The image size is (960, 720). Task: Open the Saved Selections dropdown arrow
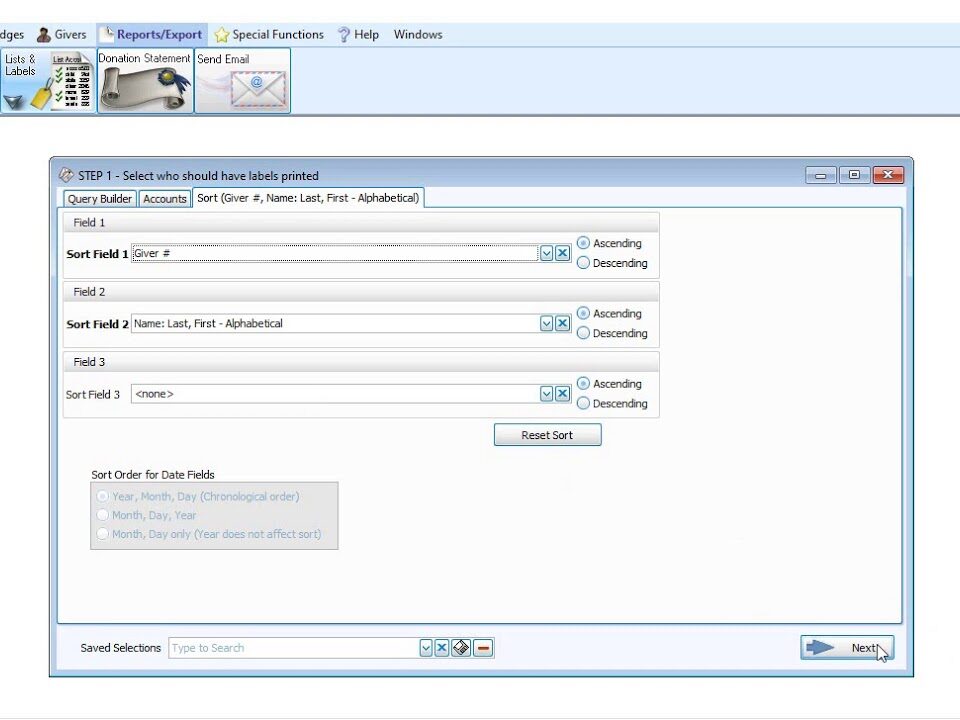(426, 648)
